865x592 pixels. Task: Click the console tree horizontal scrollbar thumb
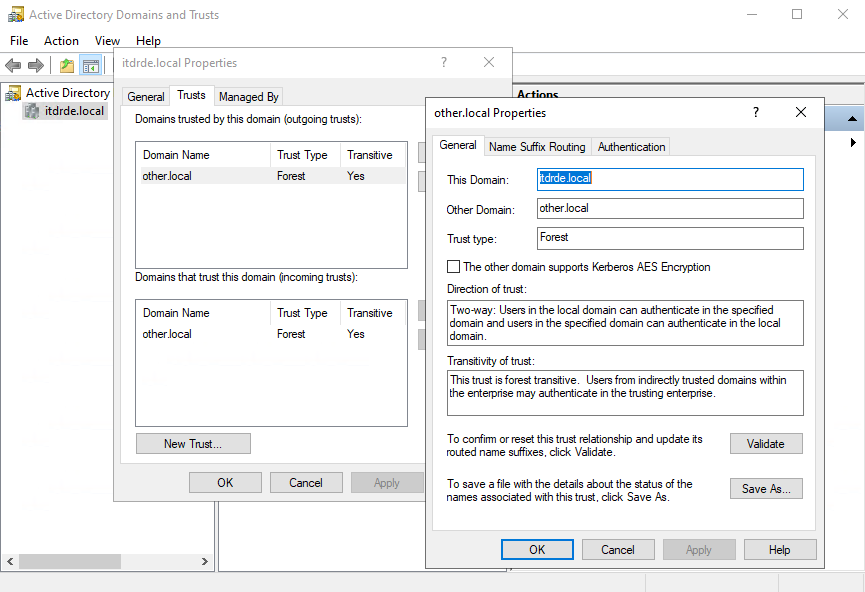tap(70, 561)
